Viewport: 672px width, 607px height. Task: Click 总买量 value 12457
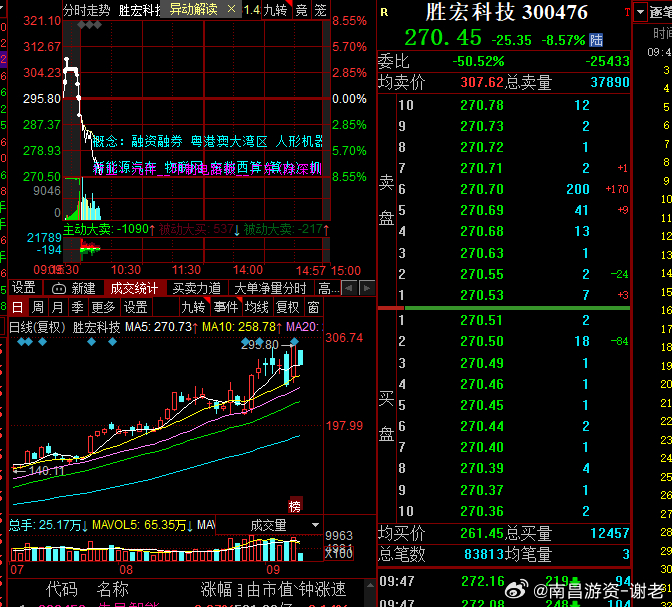pyautogui.click(x=610, y=533)
